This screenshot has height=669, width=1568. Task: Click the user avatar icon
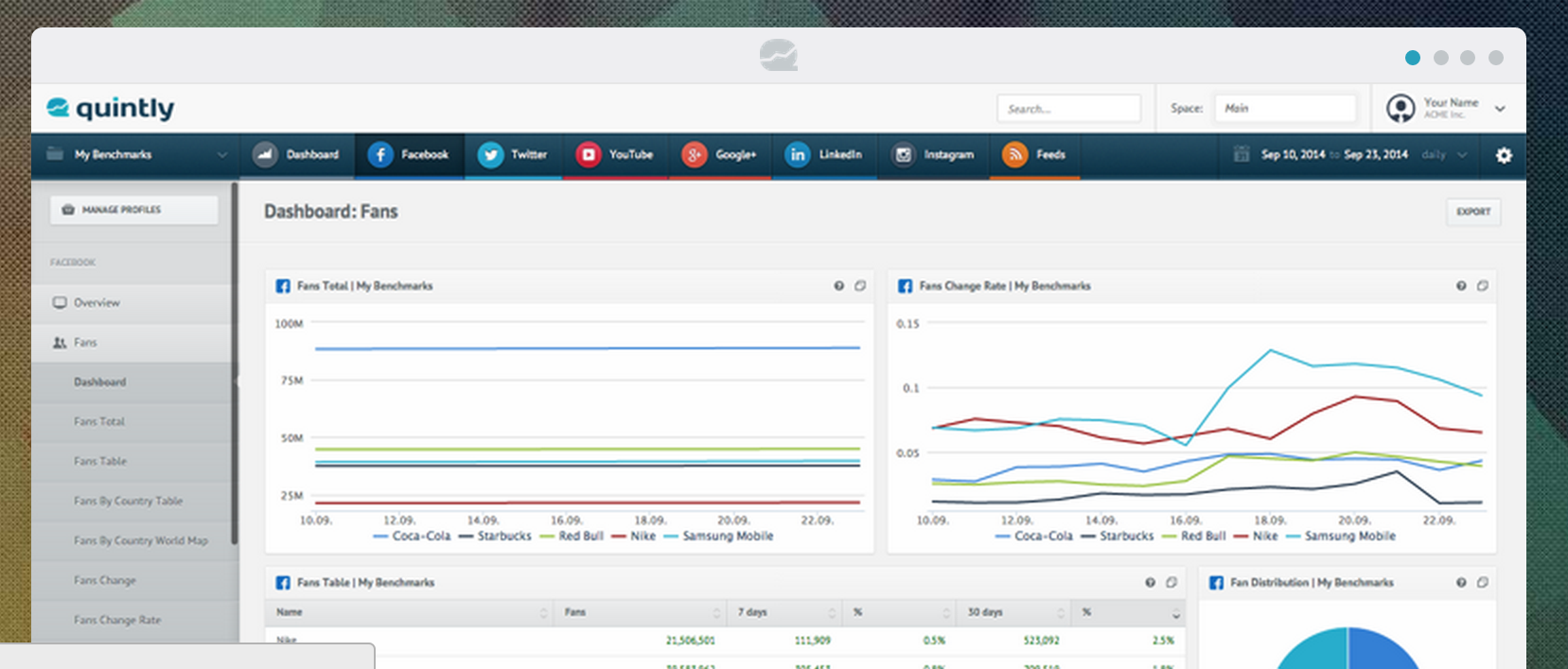coord(1401,108)
